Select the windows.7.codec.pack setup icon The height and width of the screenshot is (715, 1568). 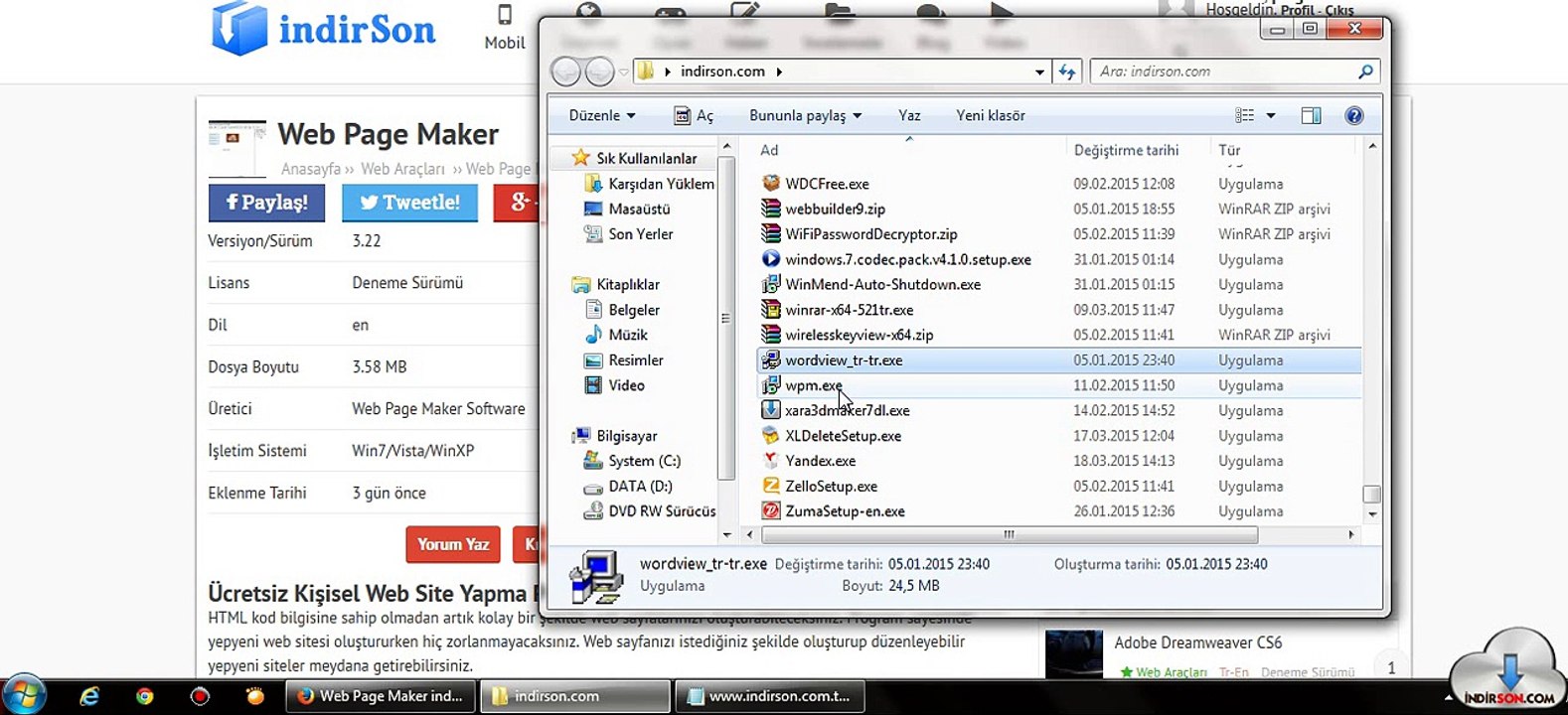(770, 259)
